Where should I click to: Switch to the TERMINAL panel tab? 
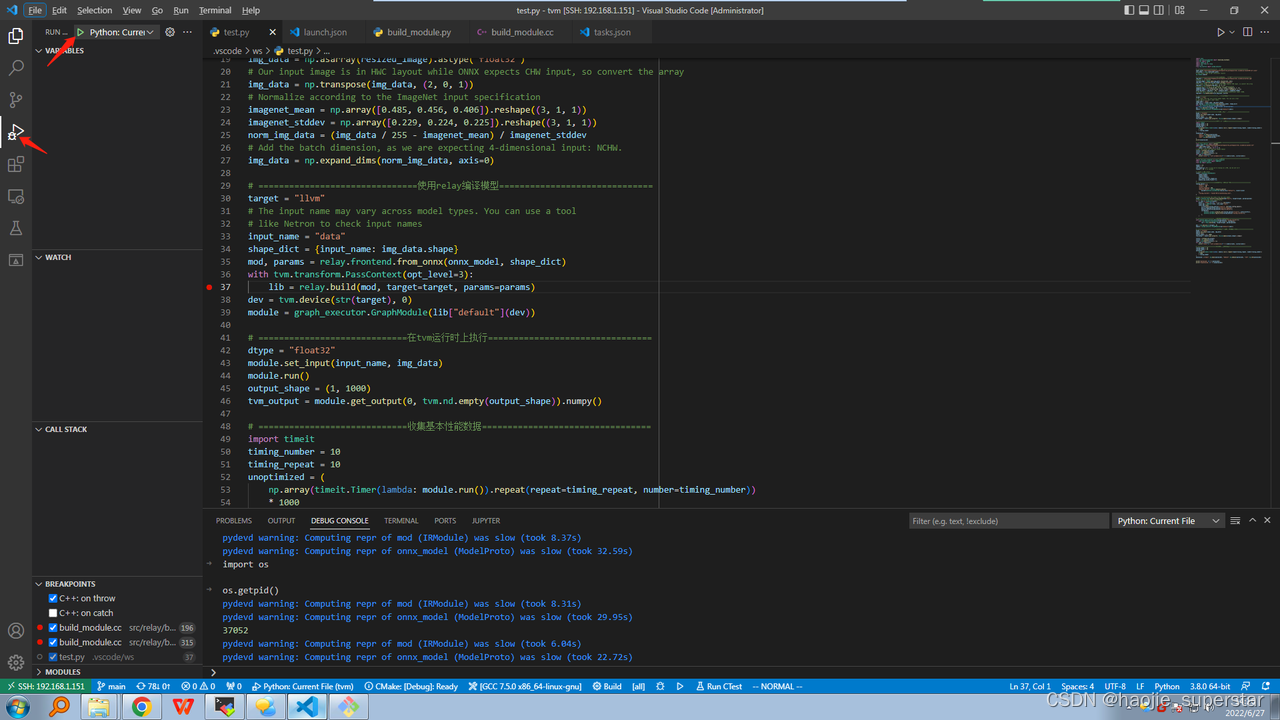401,521
